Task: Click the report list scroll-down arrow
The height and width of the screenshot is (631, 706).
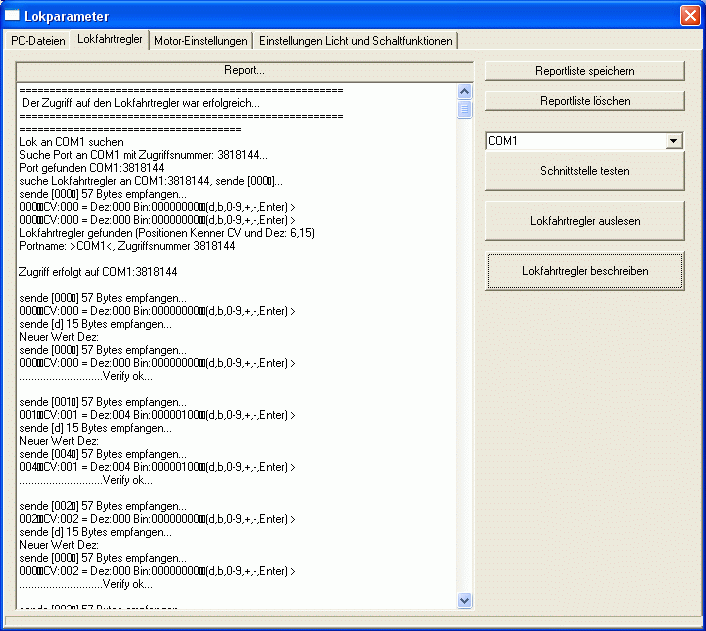Action: tap(465, 600)
